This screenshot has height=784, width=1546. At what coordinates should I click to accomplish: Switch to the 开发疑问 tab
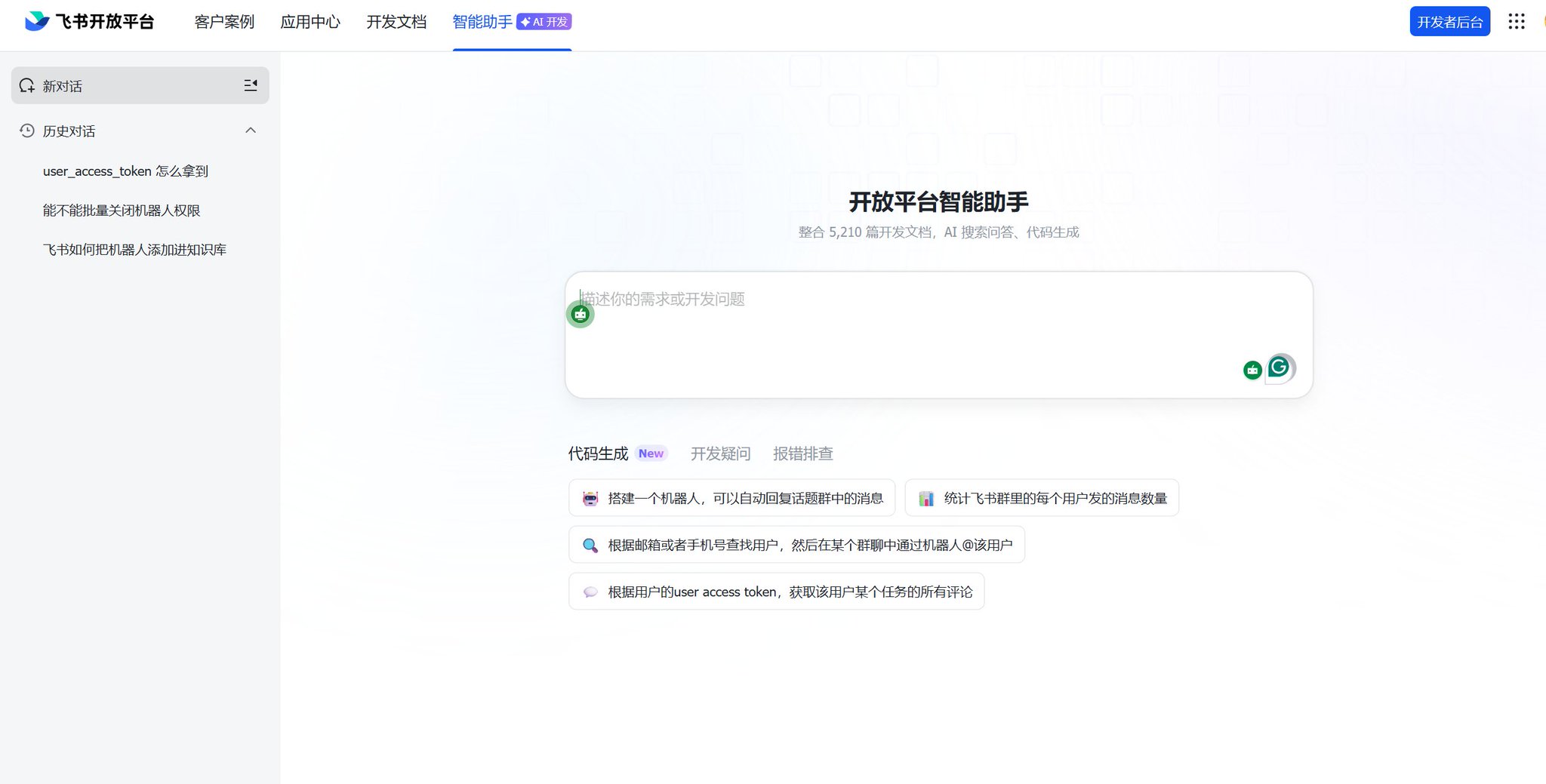click(721, 453)
